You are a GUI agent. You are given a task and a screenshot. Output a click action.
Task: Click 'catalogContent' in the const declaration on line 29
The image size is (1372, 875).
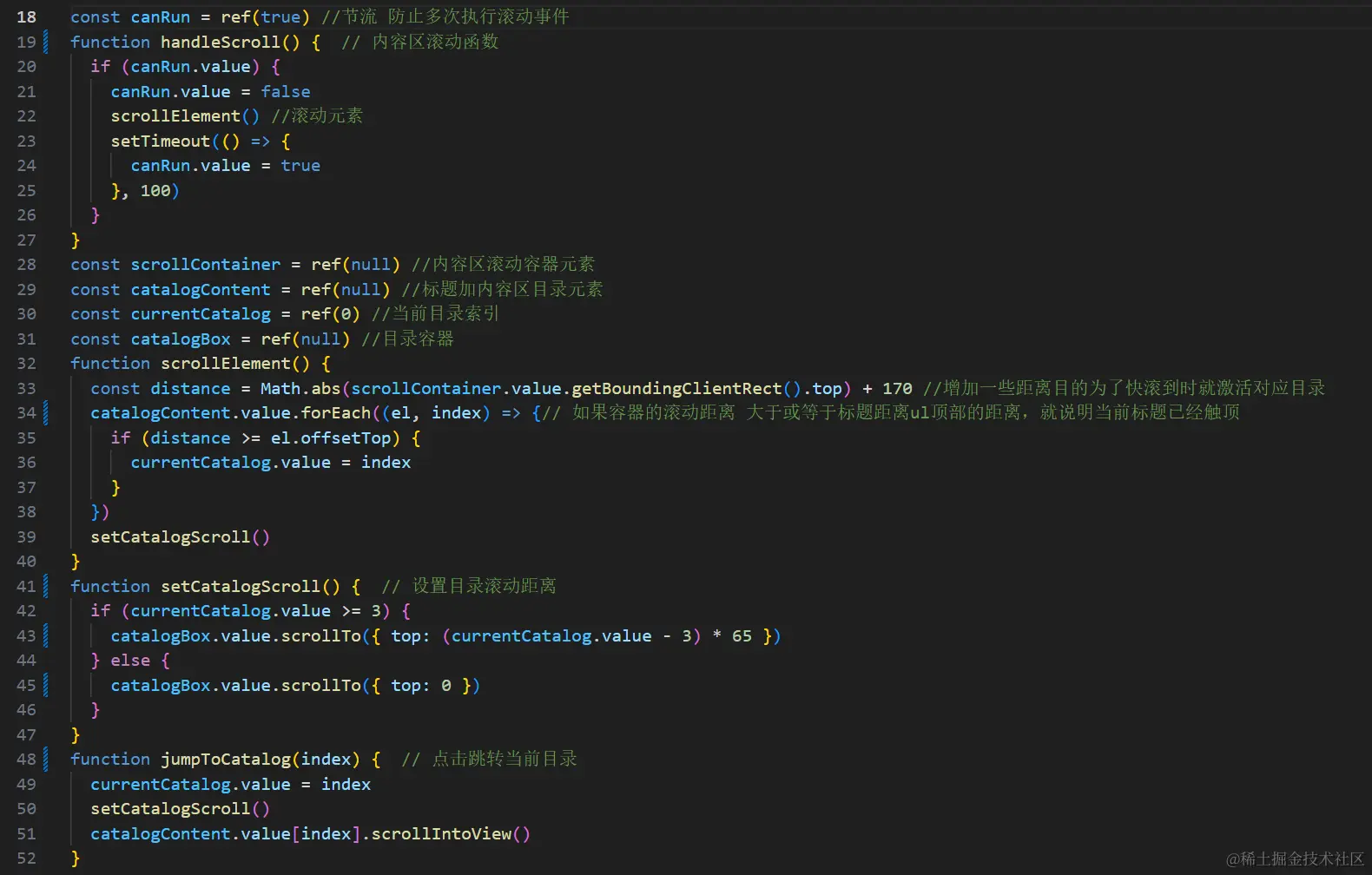(x=201, y=289)
